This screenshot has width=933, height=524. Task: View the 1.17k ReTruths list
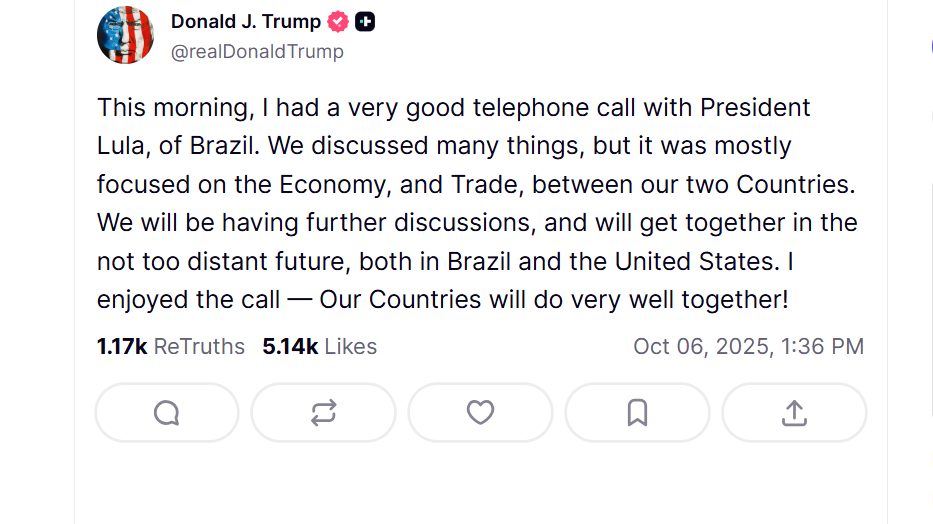[x=171, y=347]
